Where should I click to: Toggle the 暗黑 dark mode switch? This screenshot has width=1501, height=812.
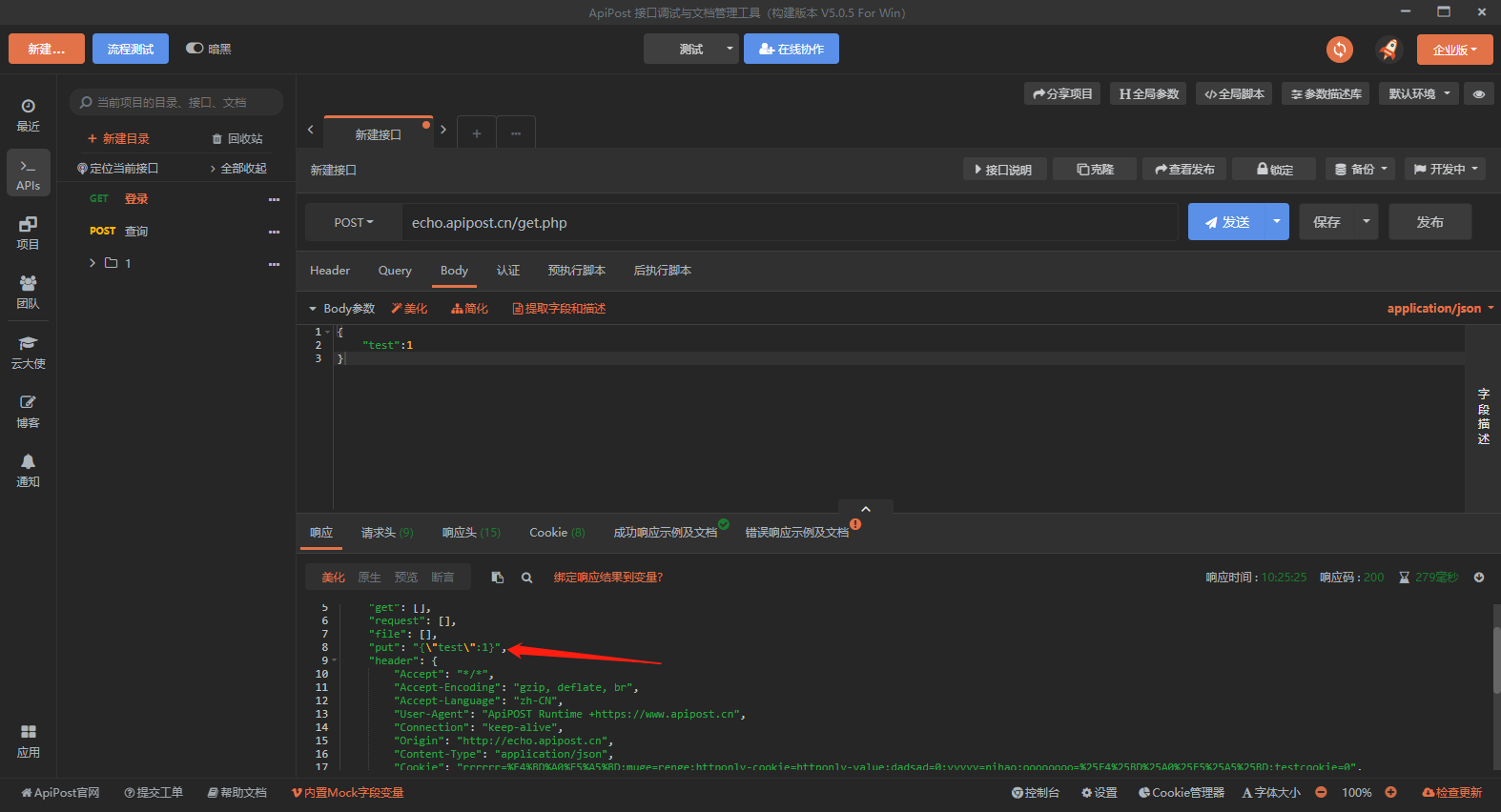(x=195, y=49)
